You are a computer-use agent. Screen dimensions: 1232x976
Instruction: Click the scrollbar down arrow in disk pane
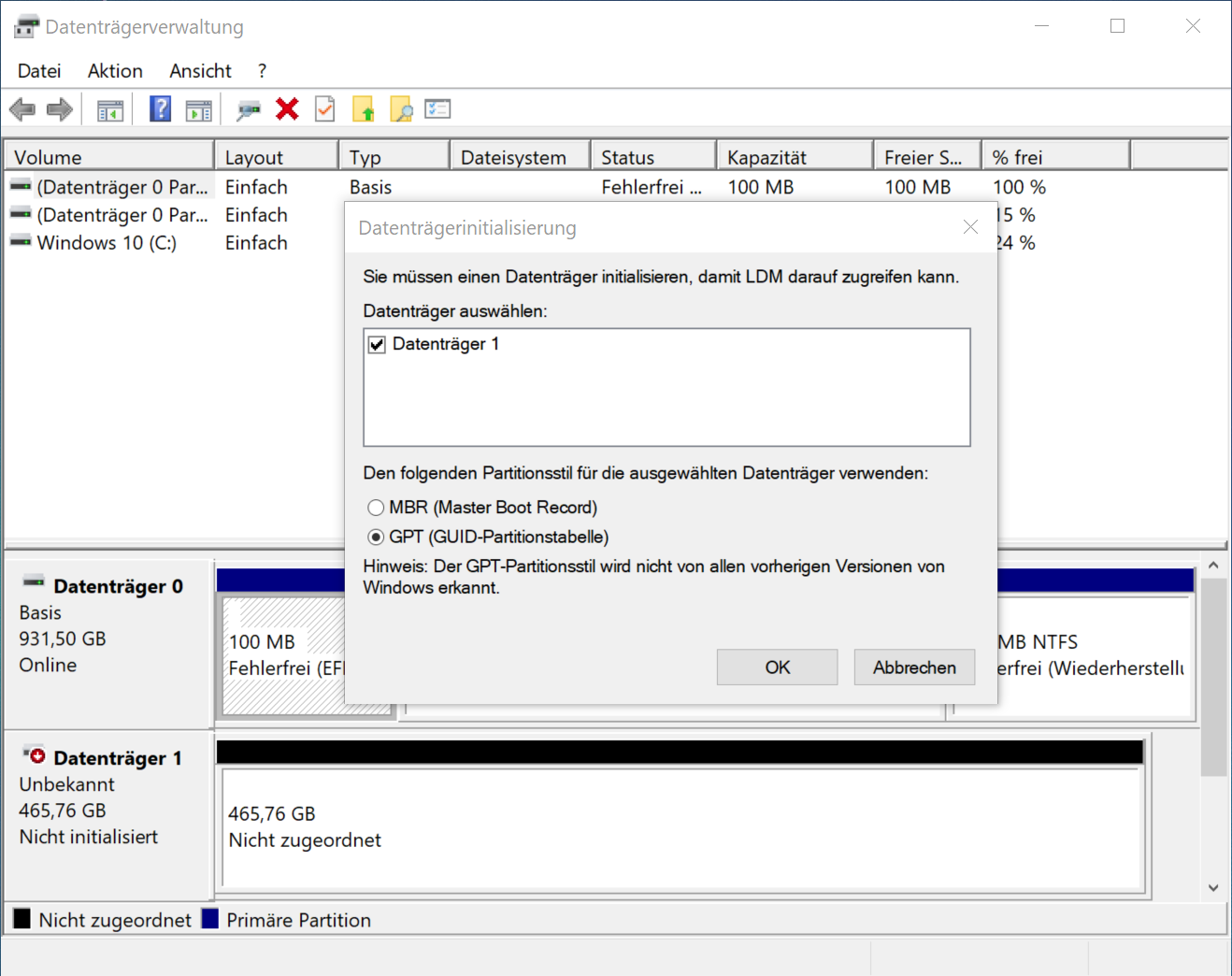pos(1213,888)
